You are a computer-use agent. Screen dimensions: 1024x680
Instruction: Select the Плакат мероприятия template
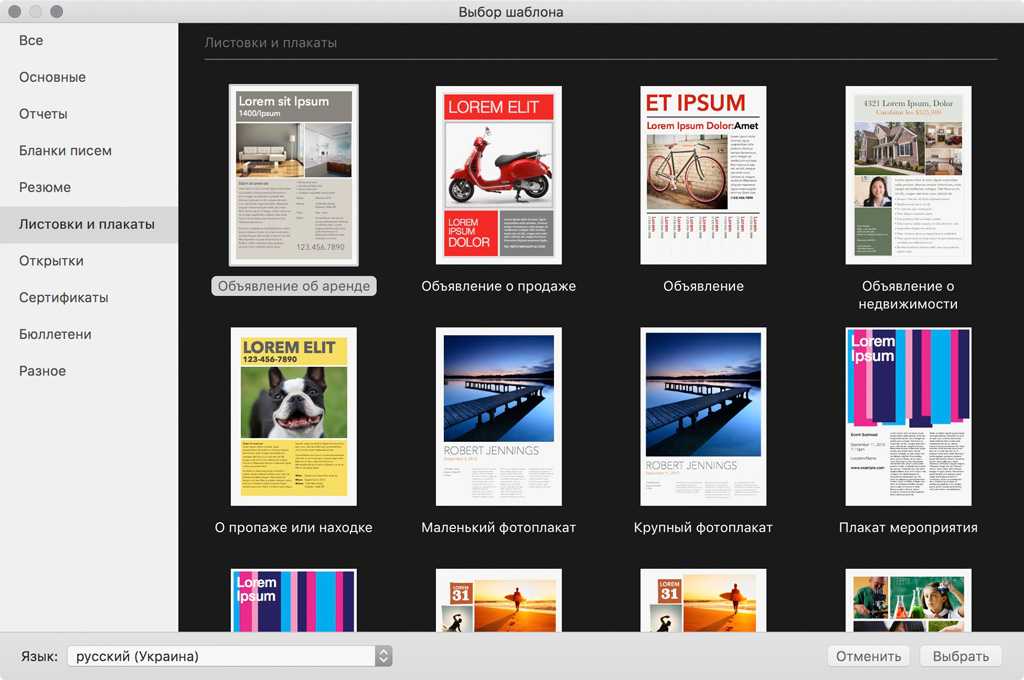(x=908, y=416)
